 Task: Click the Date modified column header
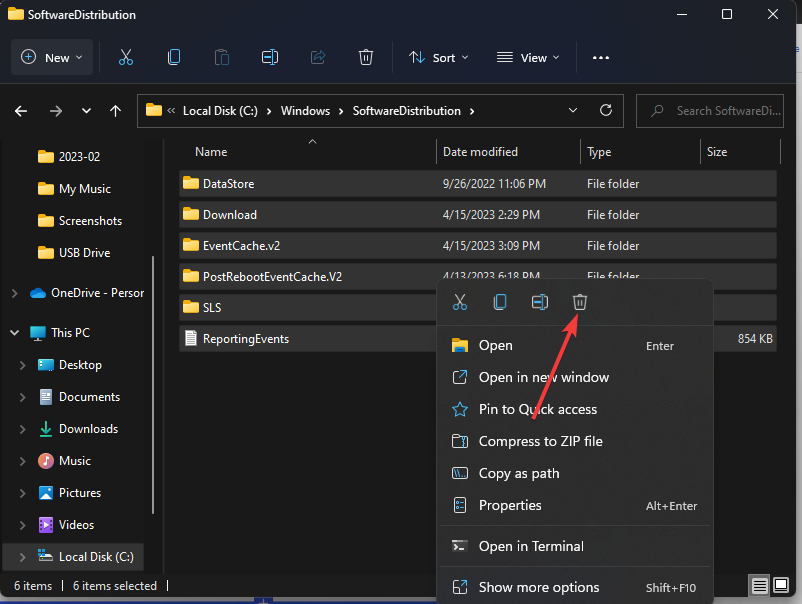[x=508, y=152]
